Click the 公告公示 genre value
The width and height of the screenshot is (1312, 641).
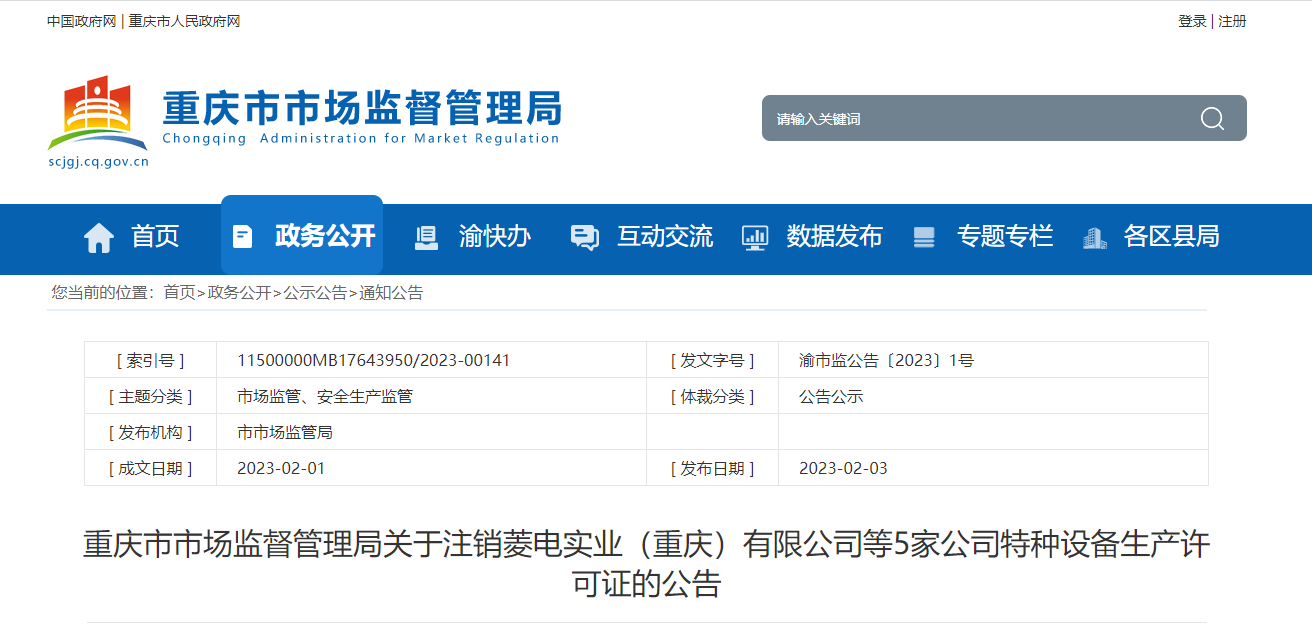831,396
